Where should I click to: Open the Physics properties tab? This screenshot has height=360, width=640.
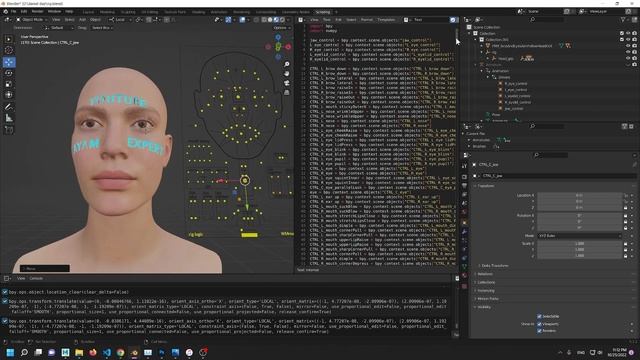[464, 249]
